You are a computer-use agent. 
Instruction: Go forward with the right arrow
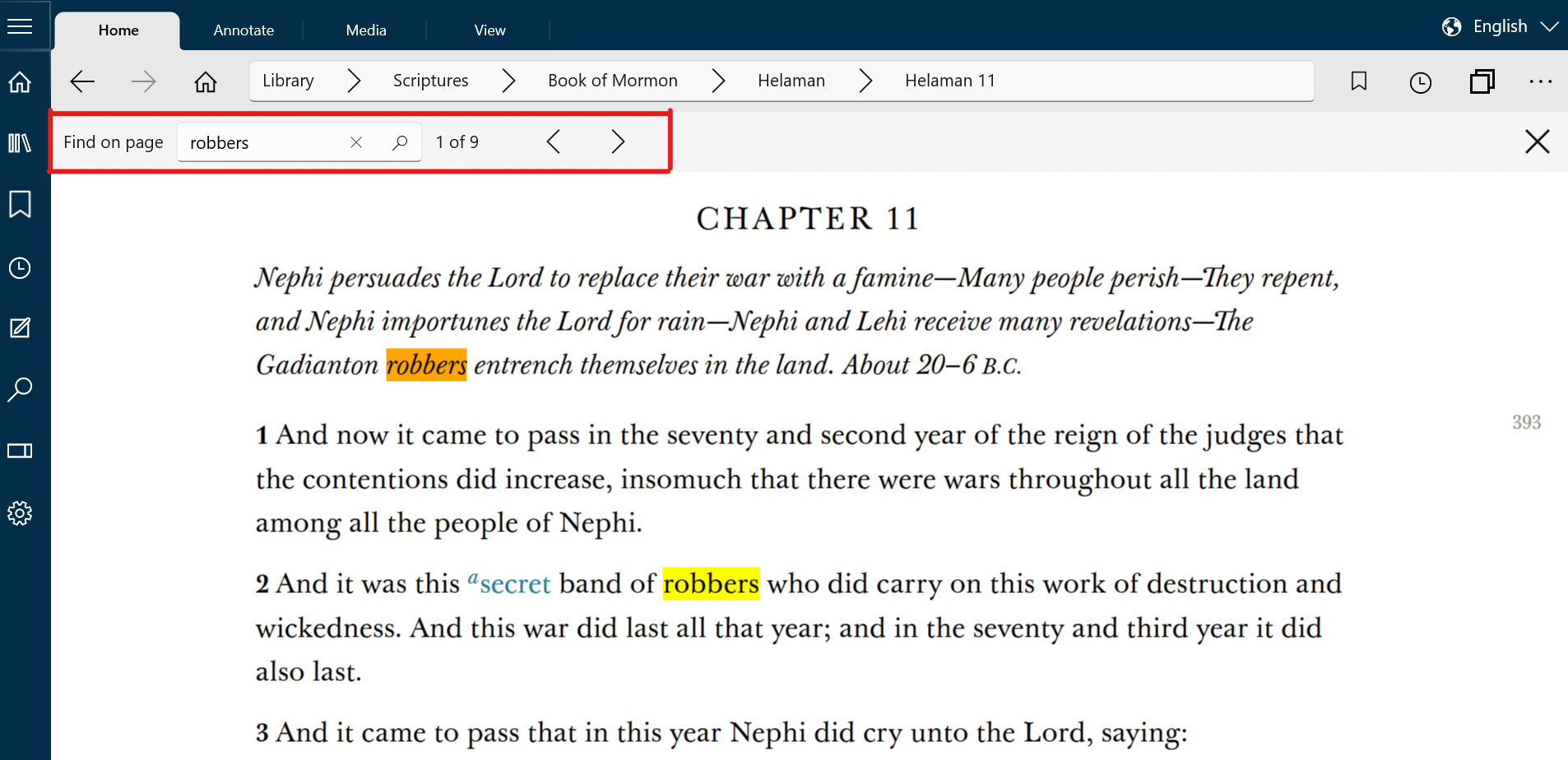coord(143,81)
